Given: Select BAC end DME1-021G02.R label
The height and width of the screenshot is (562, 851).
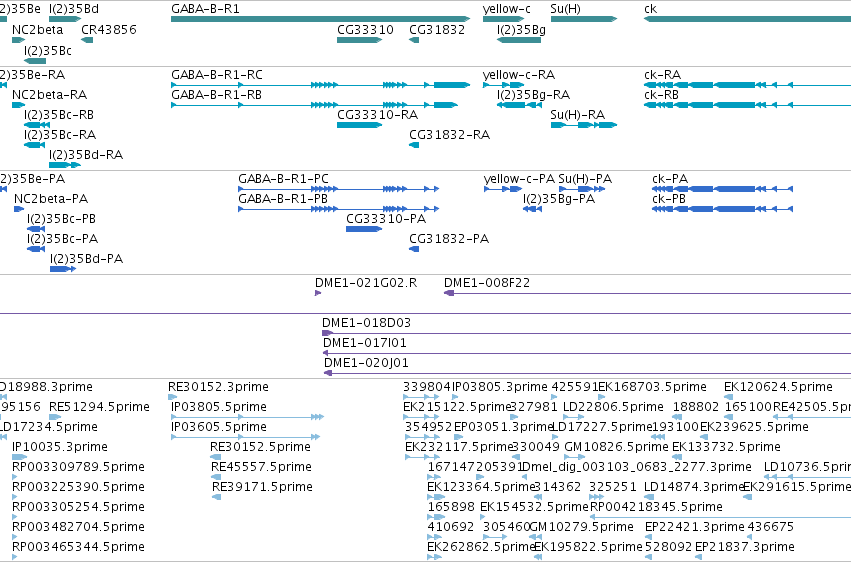Looking at the screenshot, I should (x=366, y=283).
